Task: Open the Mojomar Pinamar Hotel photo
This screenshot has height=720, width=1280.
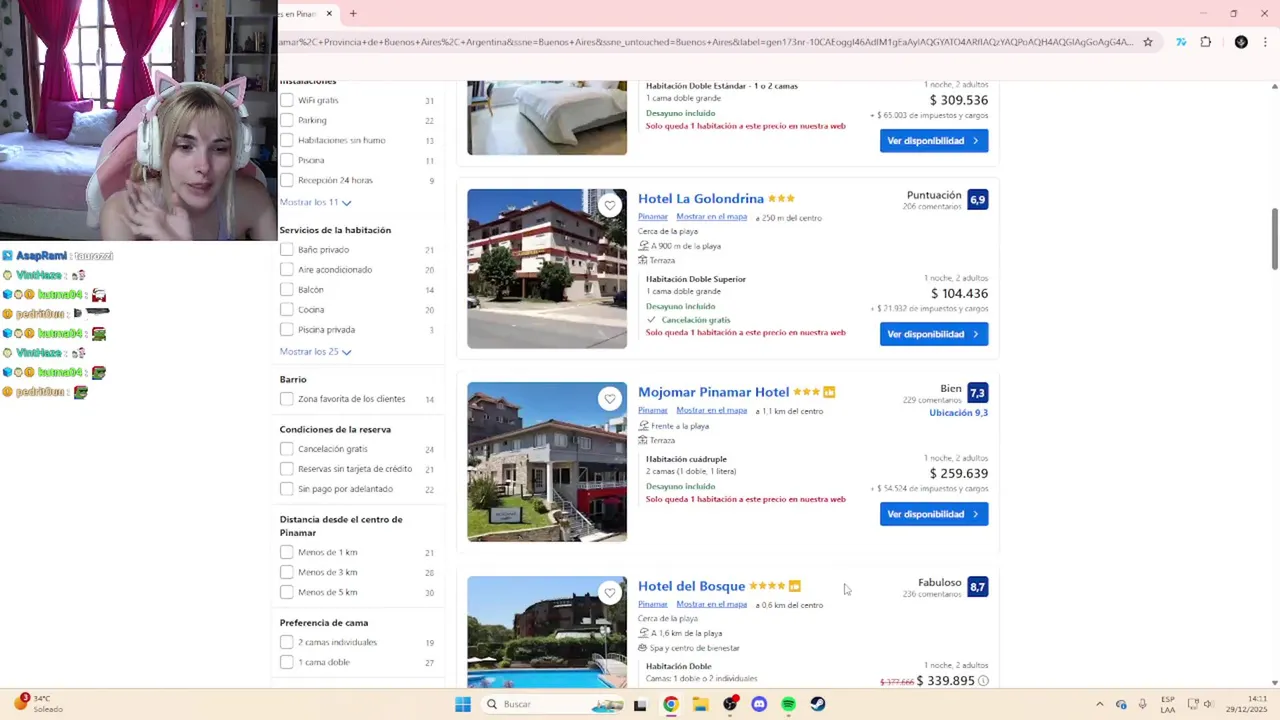Action: pyautogui.click(x=547, y=462)
